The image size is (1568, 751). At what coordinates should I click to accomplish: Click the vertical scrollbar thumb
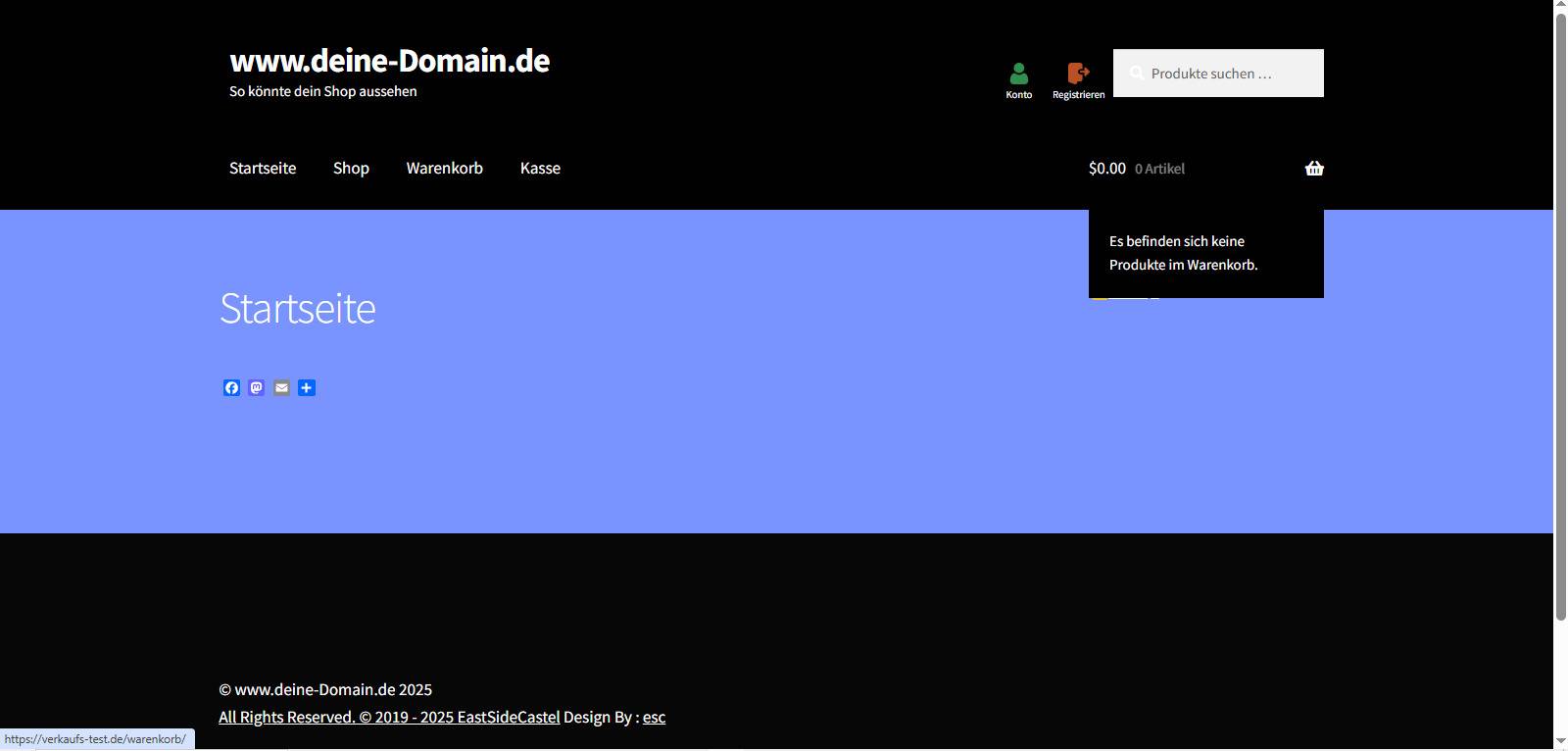1560,314
